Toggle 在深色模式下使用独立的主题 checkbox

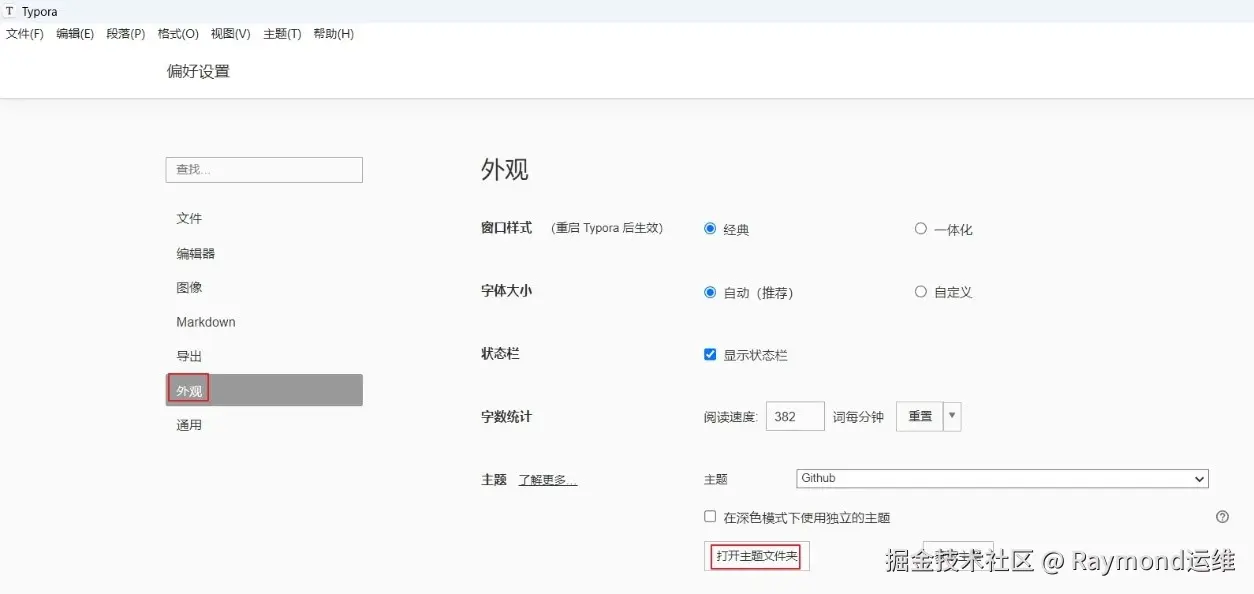tap(710, 517)
